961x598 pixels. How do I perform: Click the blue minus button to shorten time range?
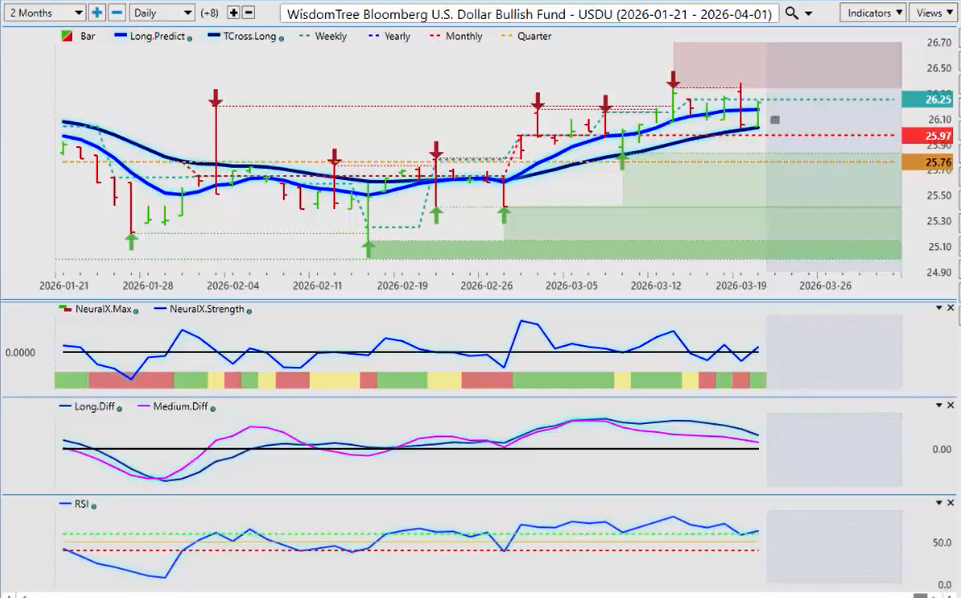(116, 13)
